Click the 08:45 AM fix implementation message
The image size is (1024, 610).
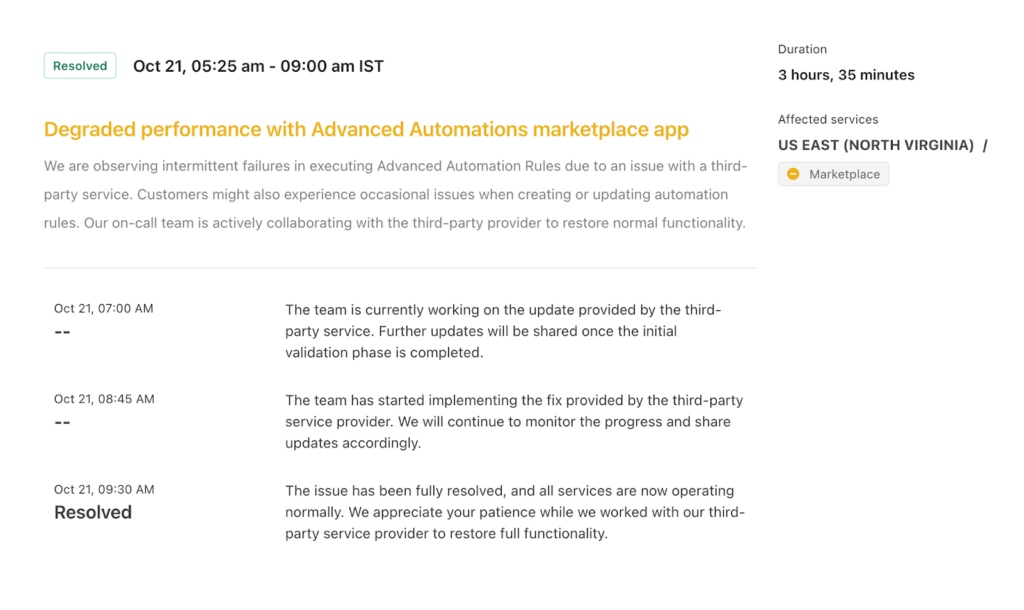[513, 421]
